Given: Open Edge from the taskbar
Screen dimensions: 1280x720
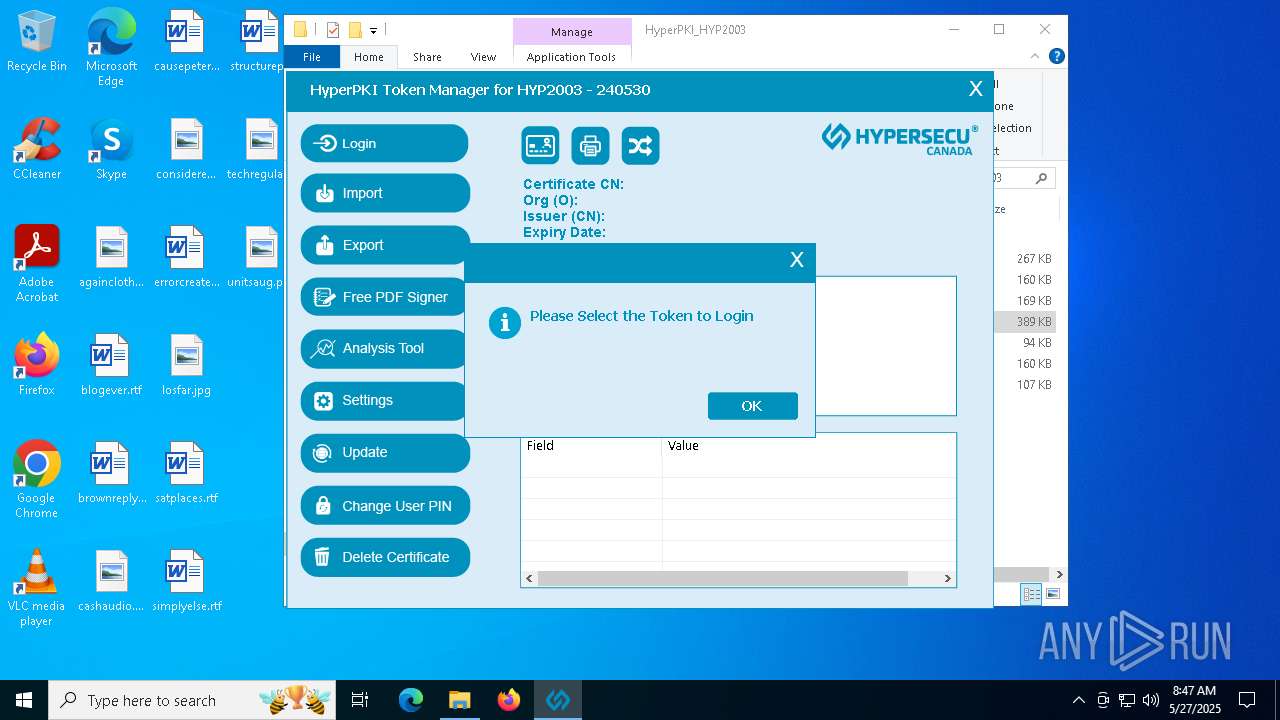Looking at the screenshot, I should [x=411, y=700].
